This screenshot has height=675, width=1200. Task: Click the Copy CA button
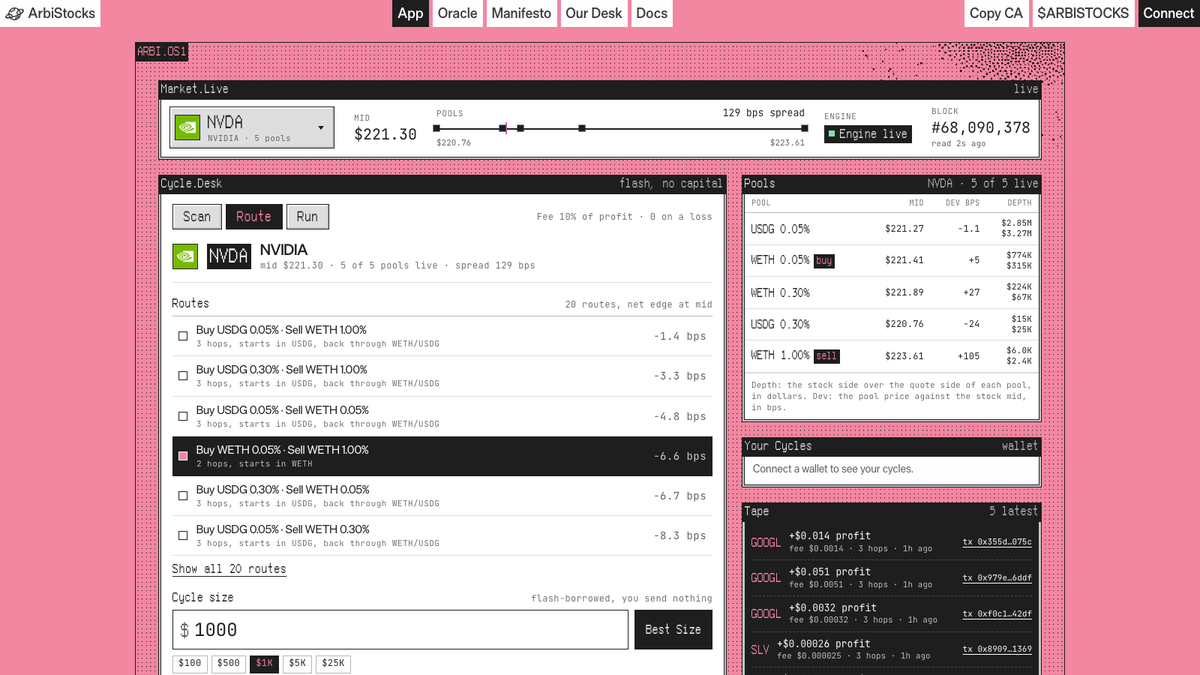pos(997,13)
